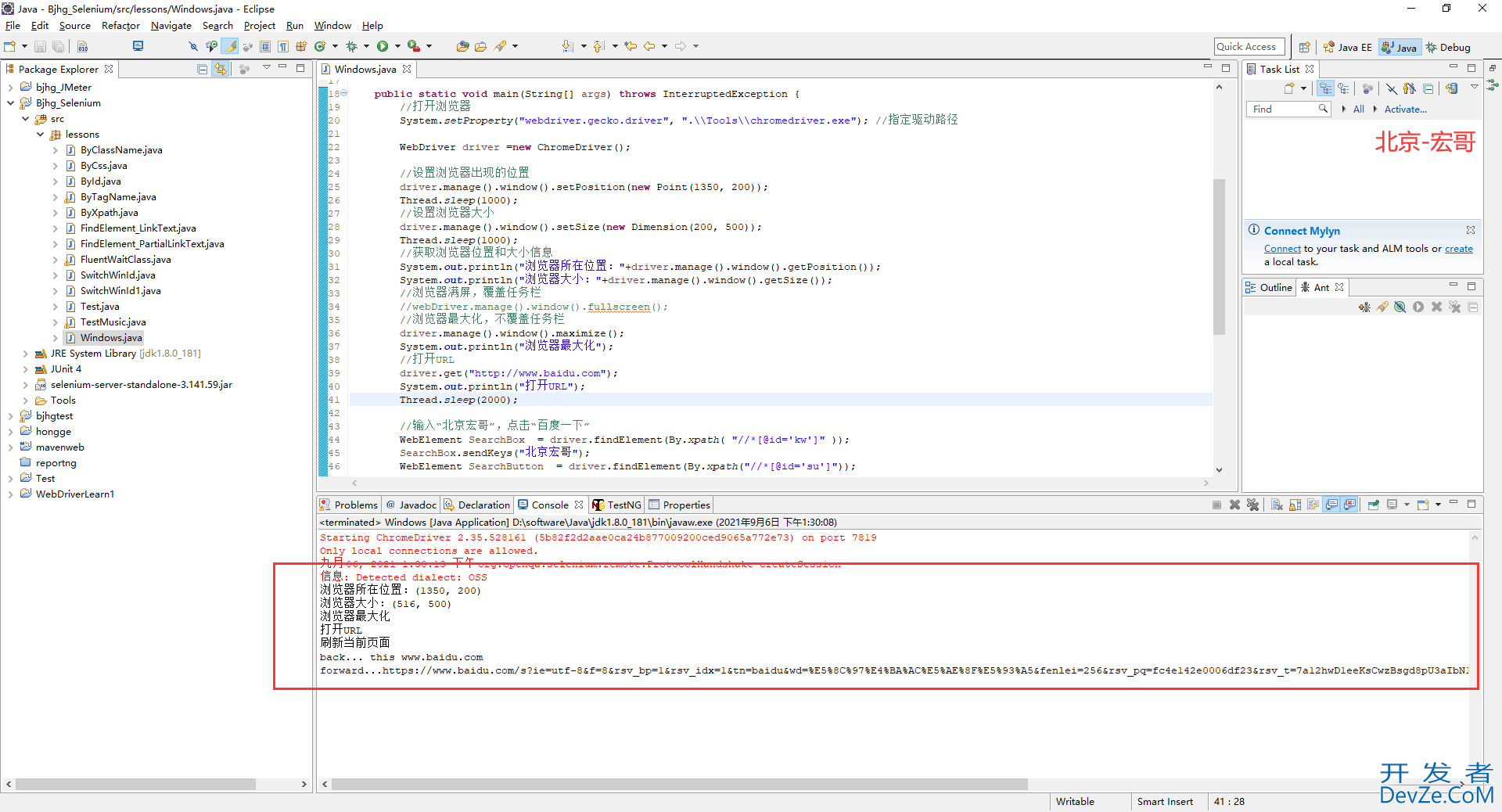The height and width of the screenshot is (812, 1502).
Task: Click the Open Task folder icon
Action: (x=481, y=47)
